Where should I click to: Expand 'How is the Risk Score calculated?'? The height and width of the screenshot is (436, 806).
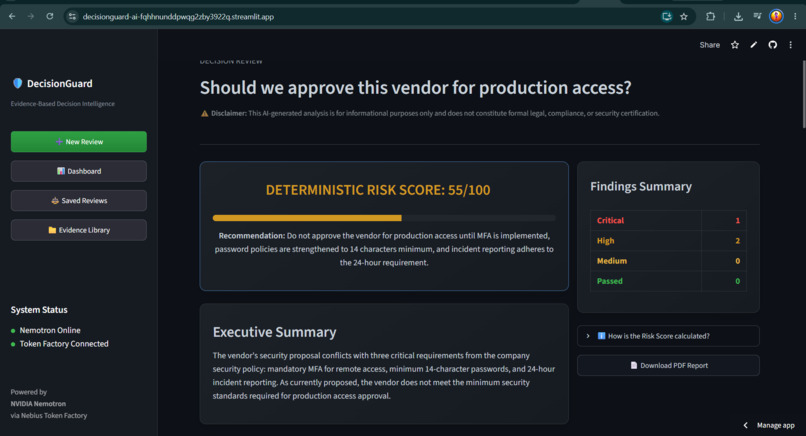668,336
